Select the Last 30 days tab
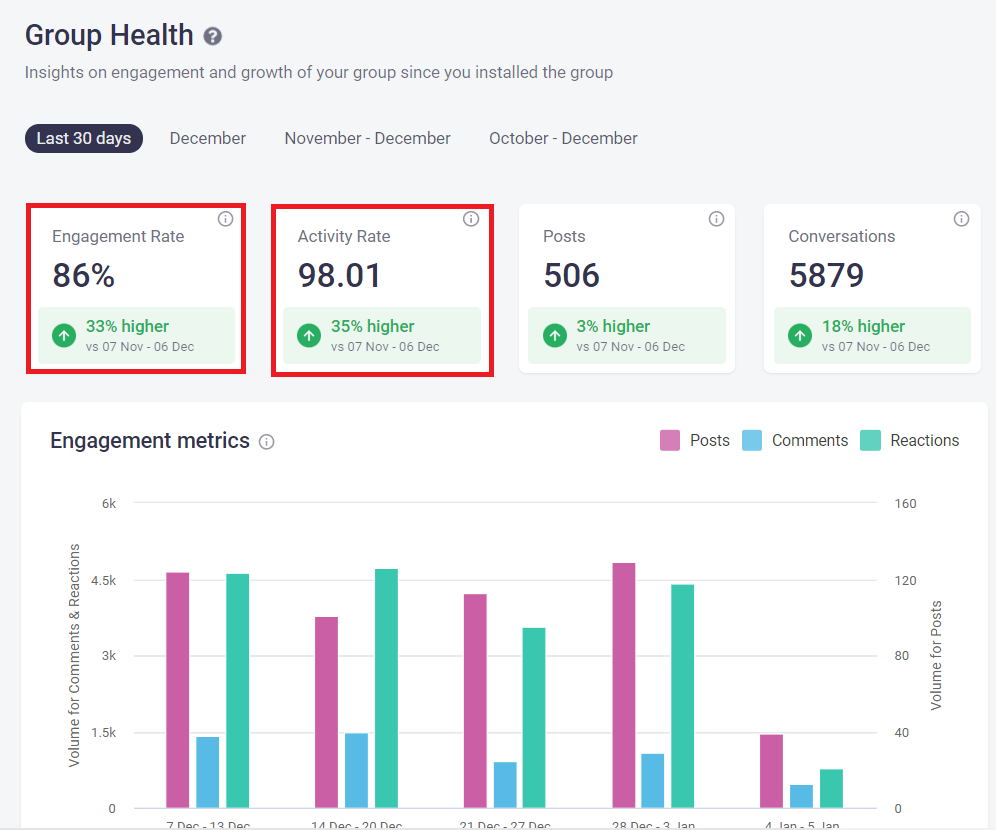 tap(84, 138)
